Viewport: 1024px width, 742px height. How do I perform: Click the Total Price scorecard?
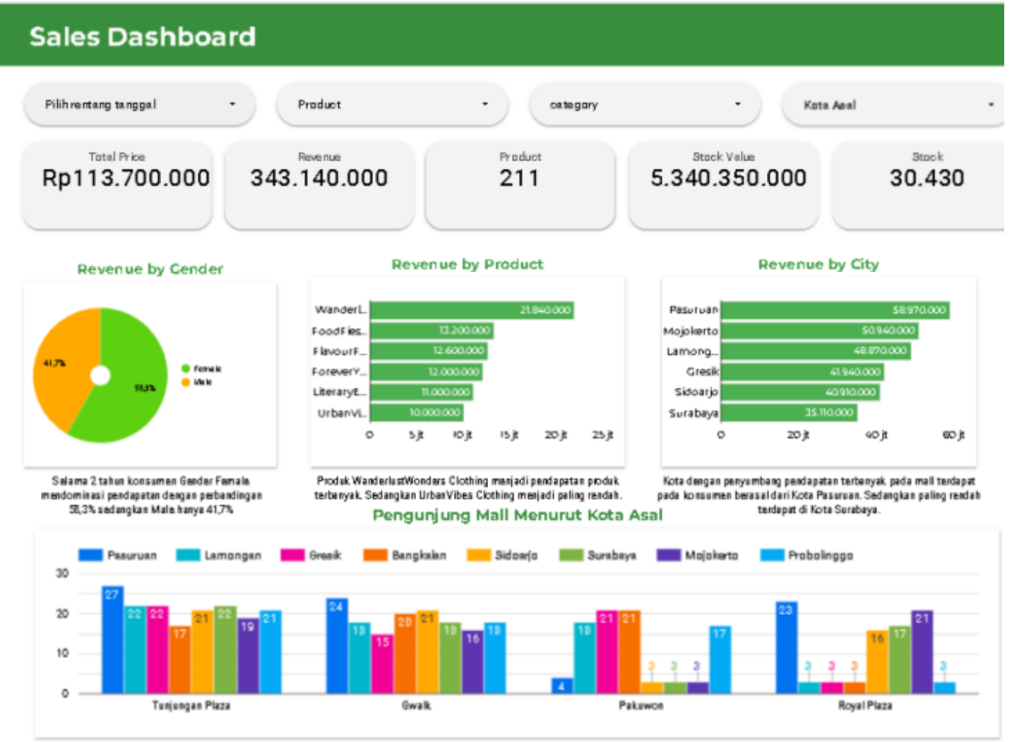pyautogui.click(x=117, y=185)
